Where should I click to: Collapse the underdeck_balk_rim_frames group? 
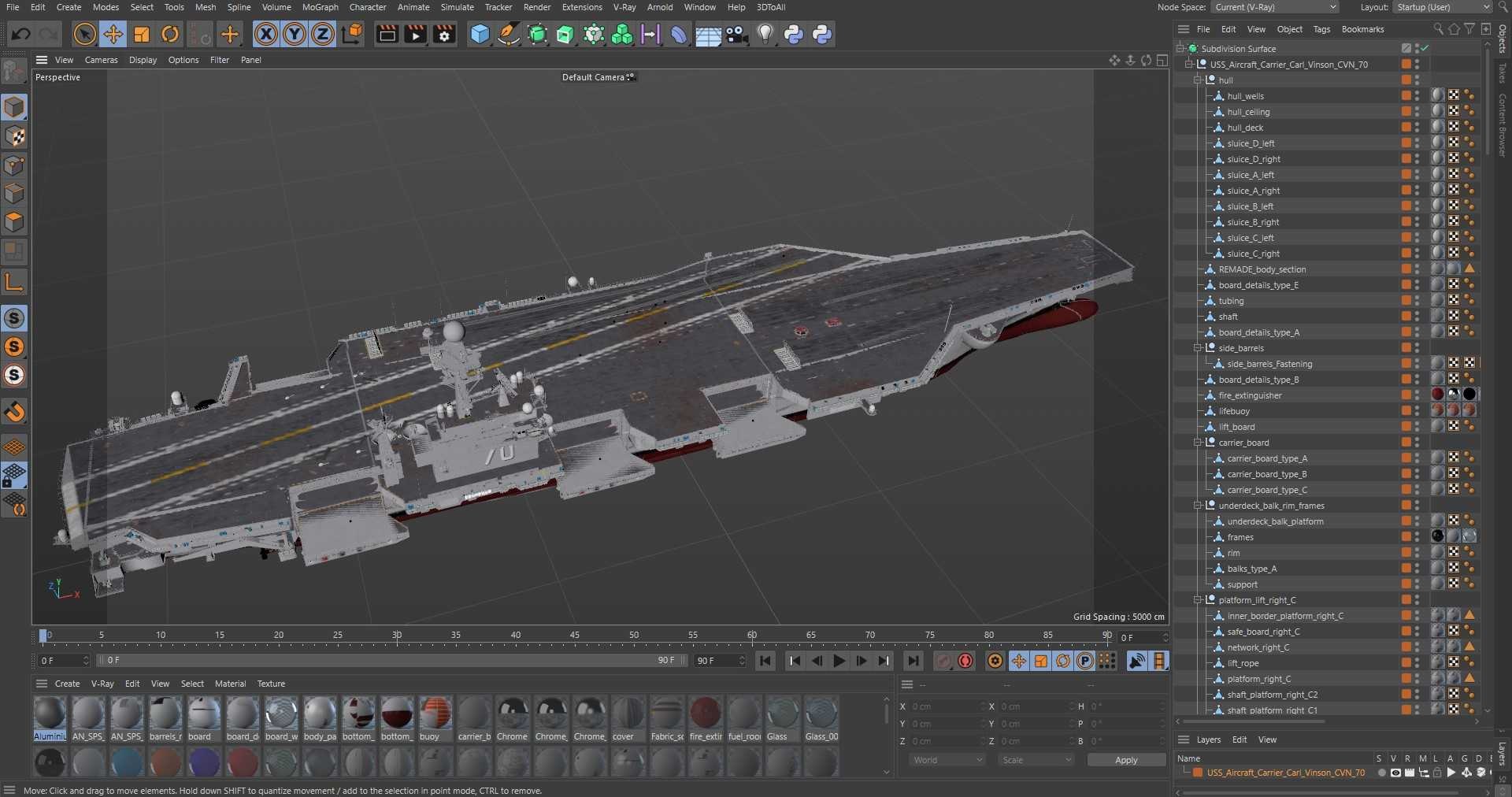click(x=1197, y=506)
